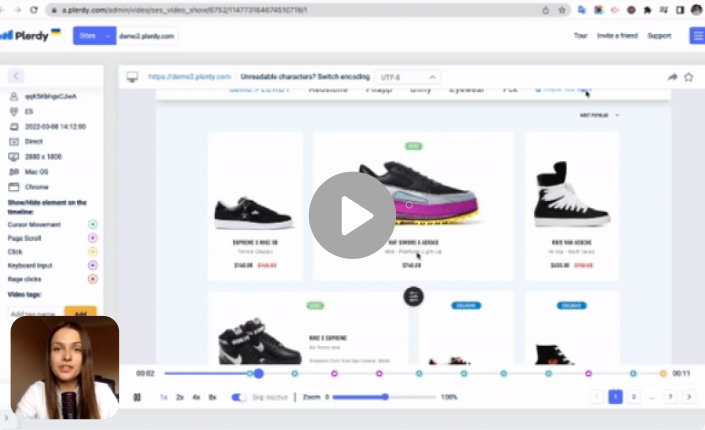The image size is (705, 430).
Task: Click the traffic source icon beside Direct
Action: coord(14,141)
